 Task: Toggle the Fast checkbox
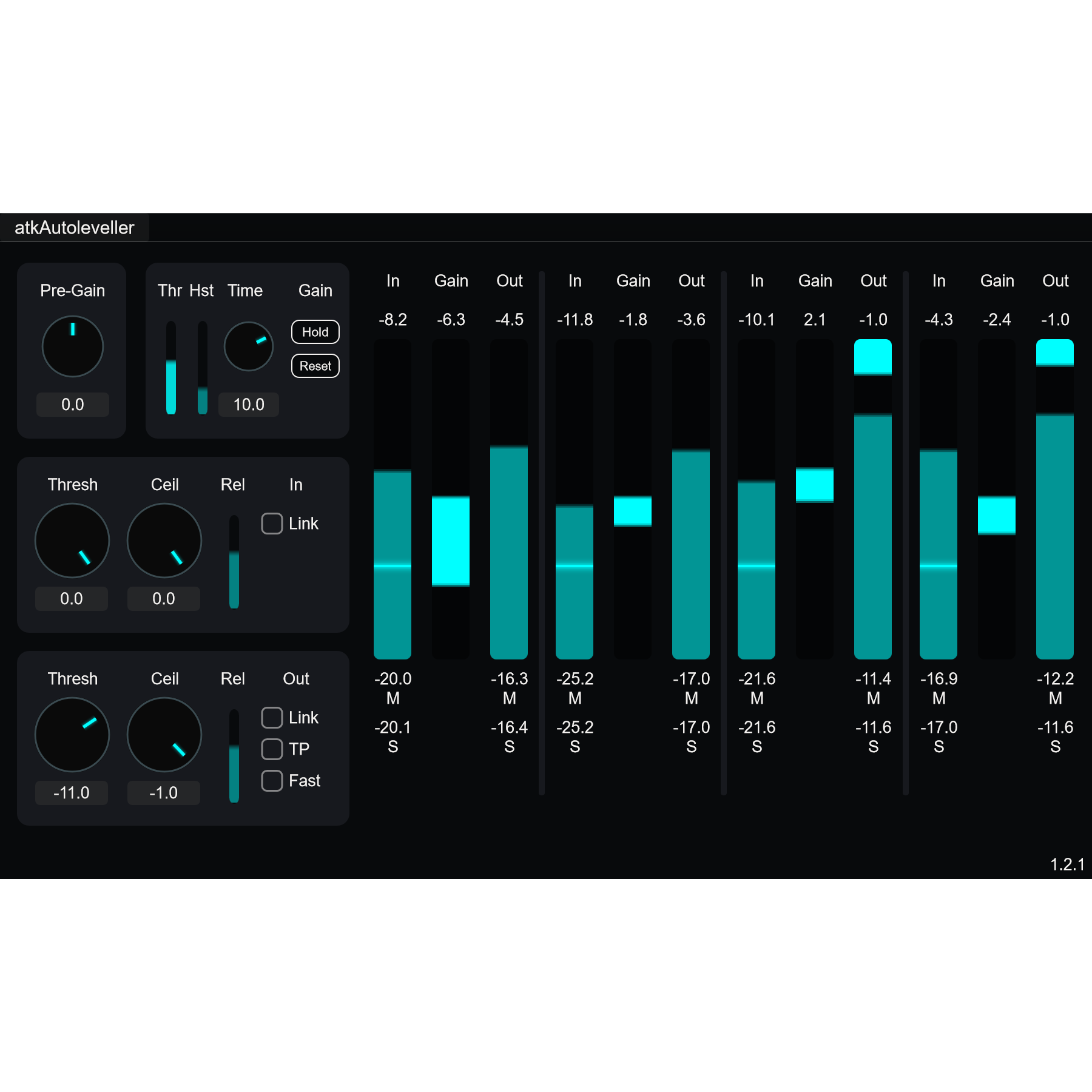click(x=272, y=781)
